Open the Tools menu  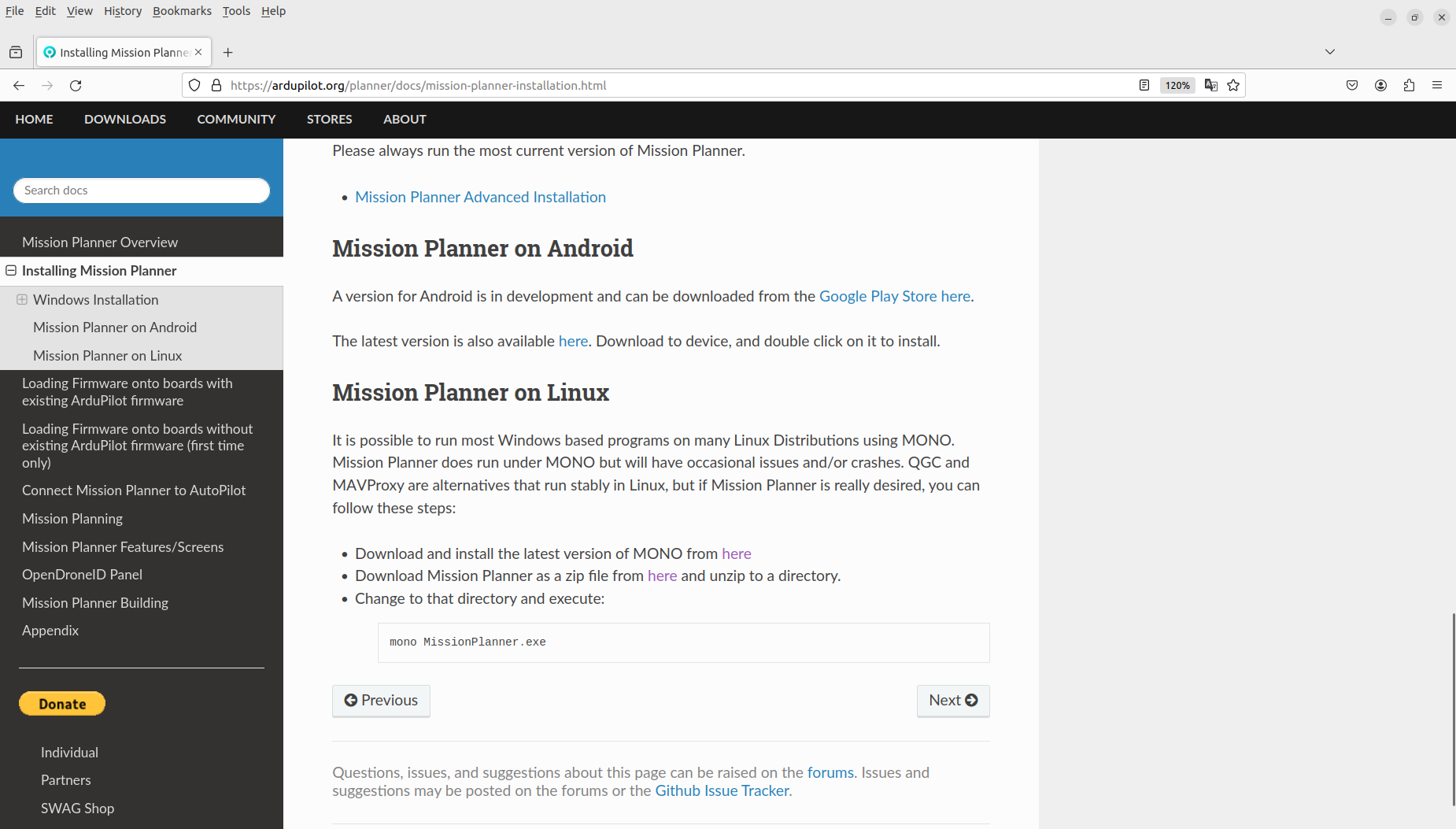tap(236, 11)
